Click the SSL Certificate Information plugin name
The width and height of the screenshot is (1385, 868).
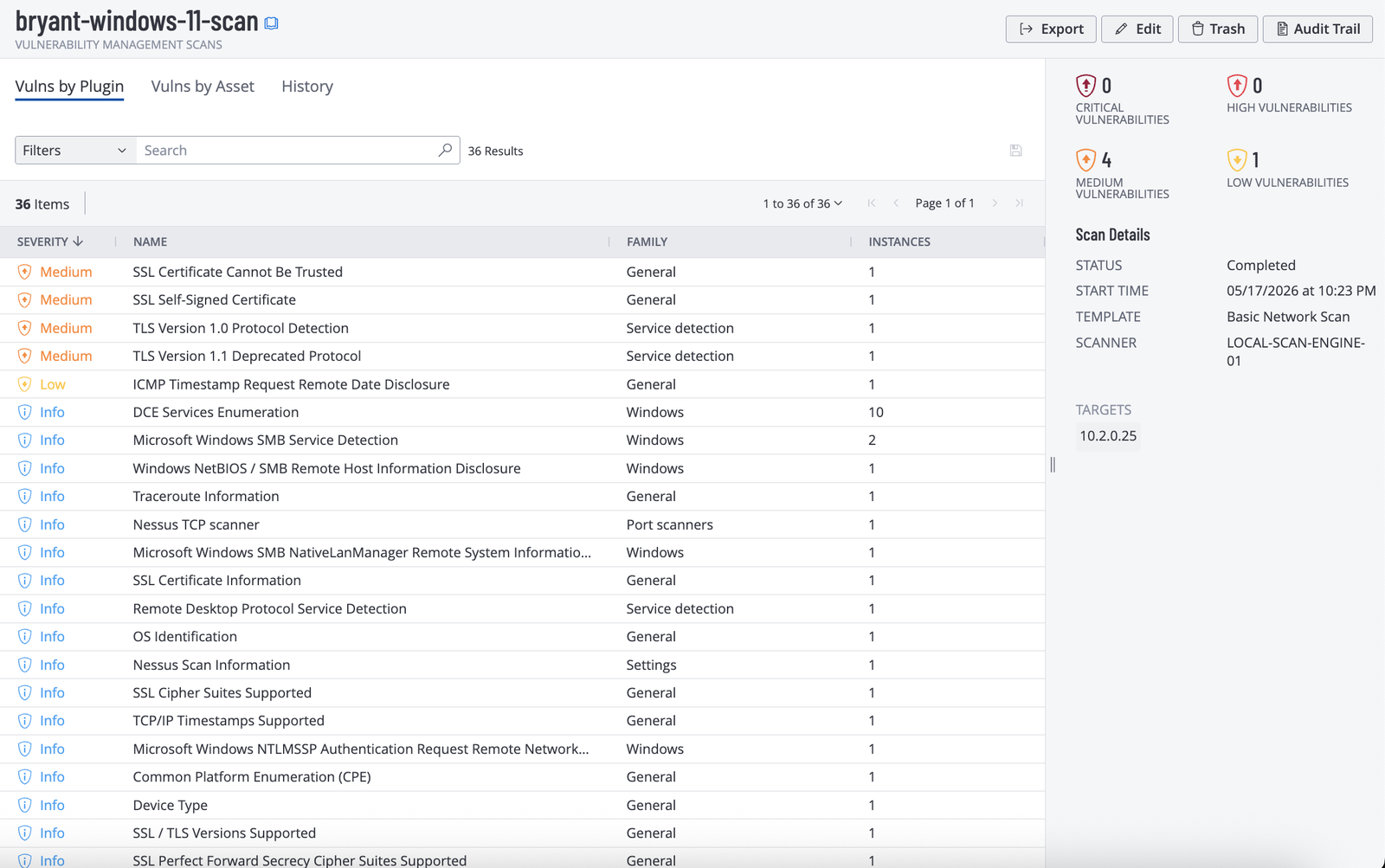point(217,580)
